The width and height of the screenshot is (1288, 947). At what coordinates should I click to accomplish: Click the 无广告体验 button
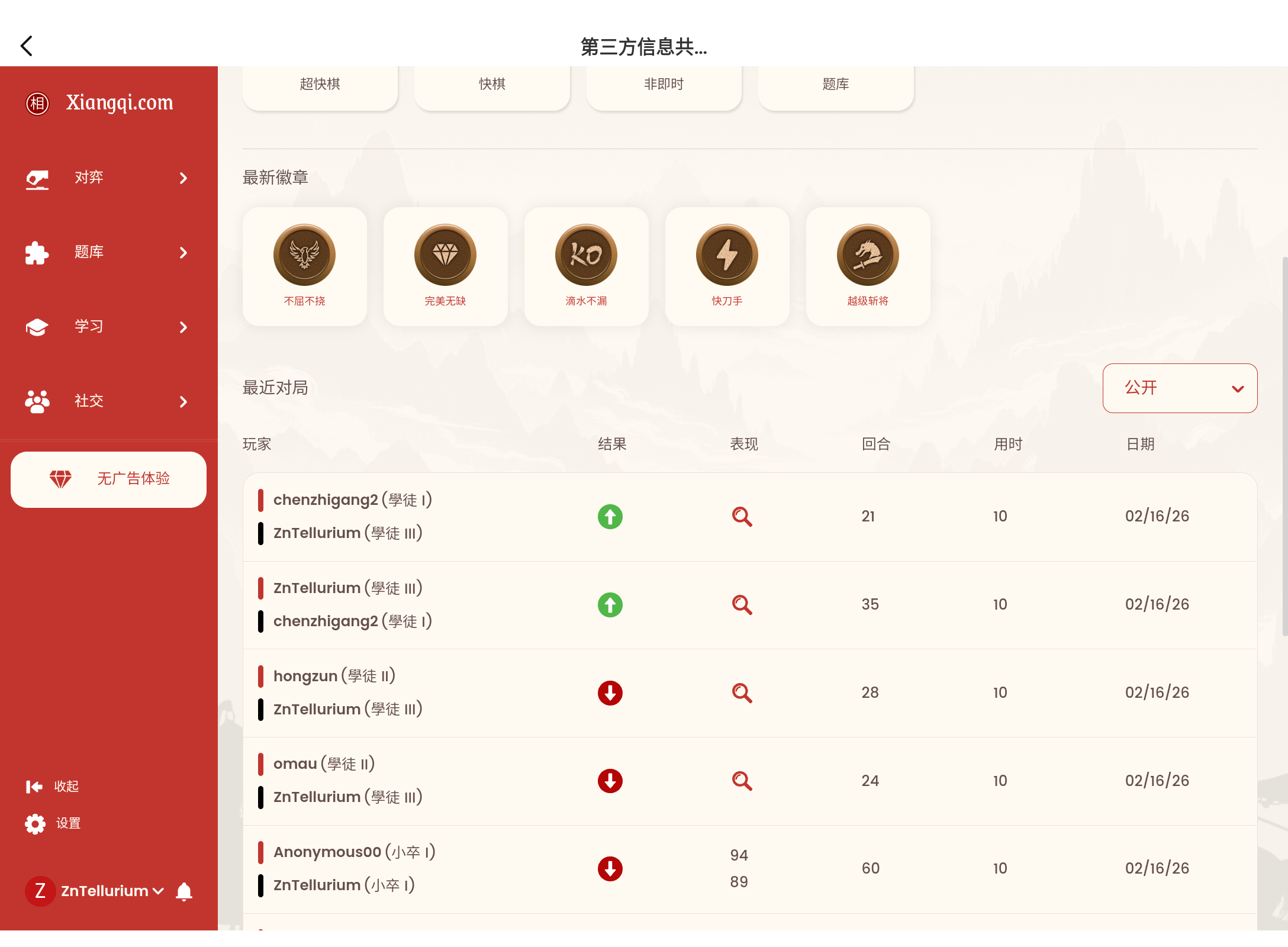(x=108, y=479)
